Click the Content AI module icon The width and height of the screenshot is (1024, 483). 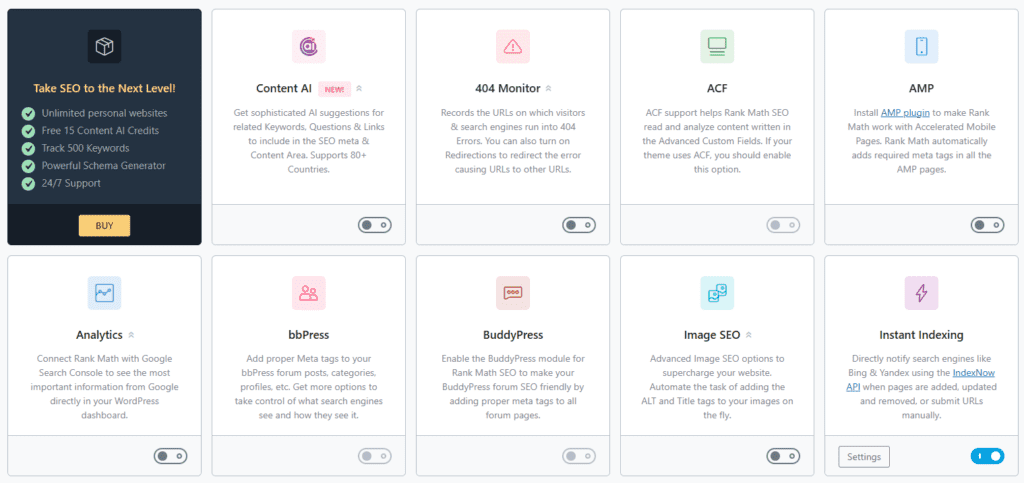click(309, 47)
